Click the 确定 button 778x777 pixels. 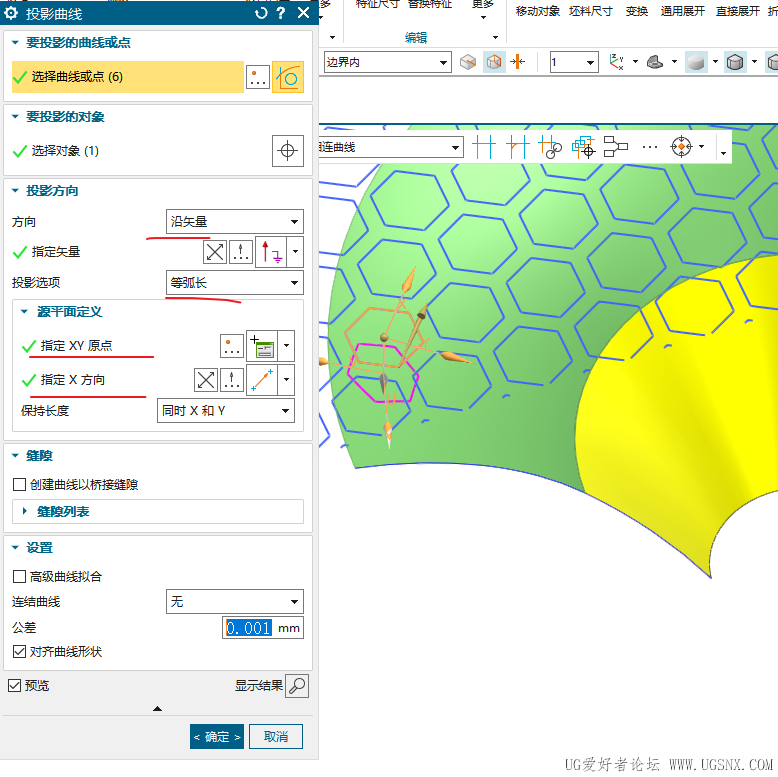tap(217, 736)
